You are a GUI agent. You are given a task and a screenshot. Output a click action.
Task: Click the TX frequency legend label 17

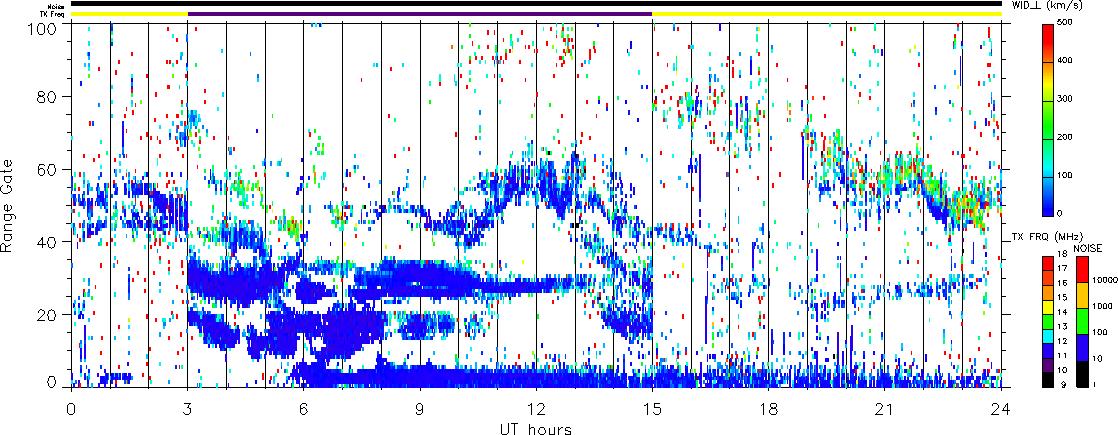tap(1062, 268)
